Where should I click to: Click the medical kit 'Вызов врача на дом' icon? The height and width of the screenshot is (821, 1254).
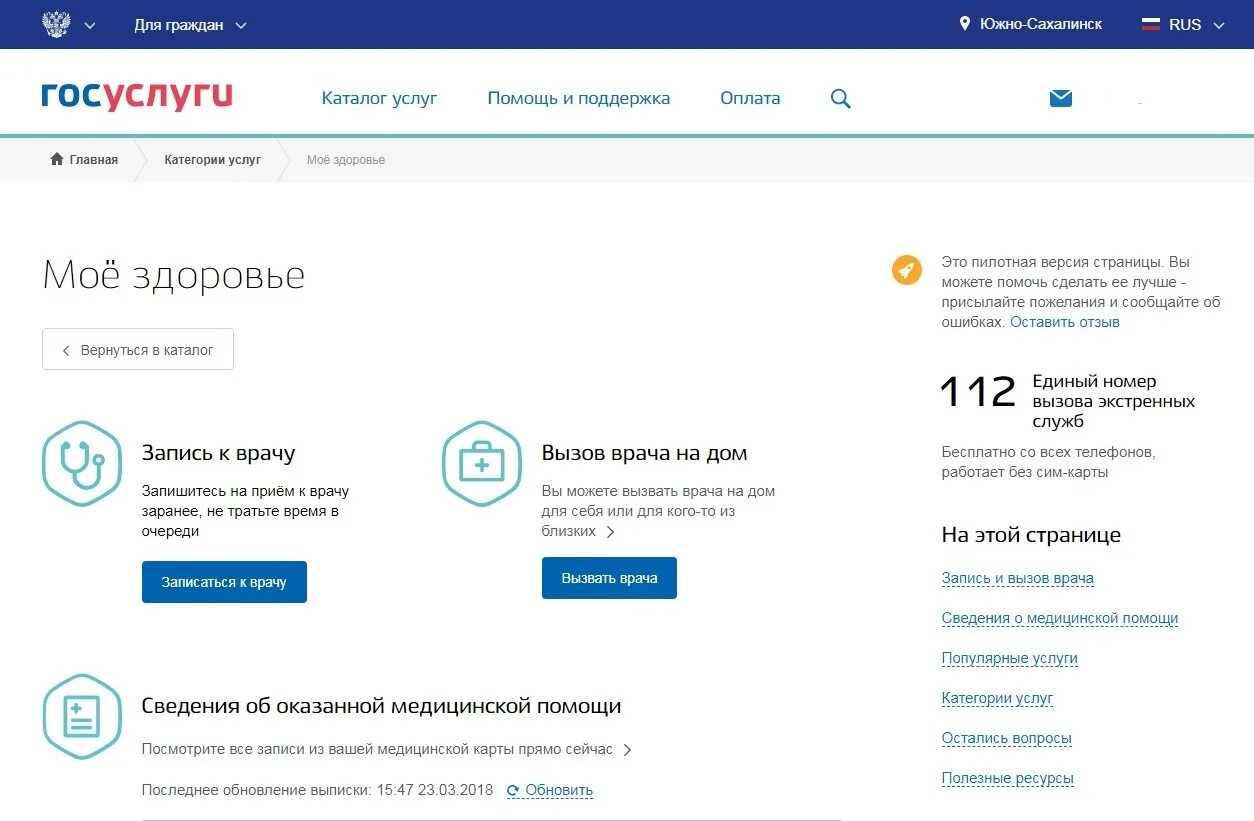pyautogui.click(x=482, y=464)
